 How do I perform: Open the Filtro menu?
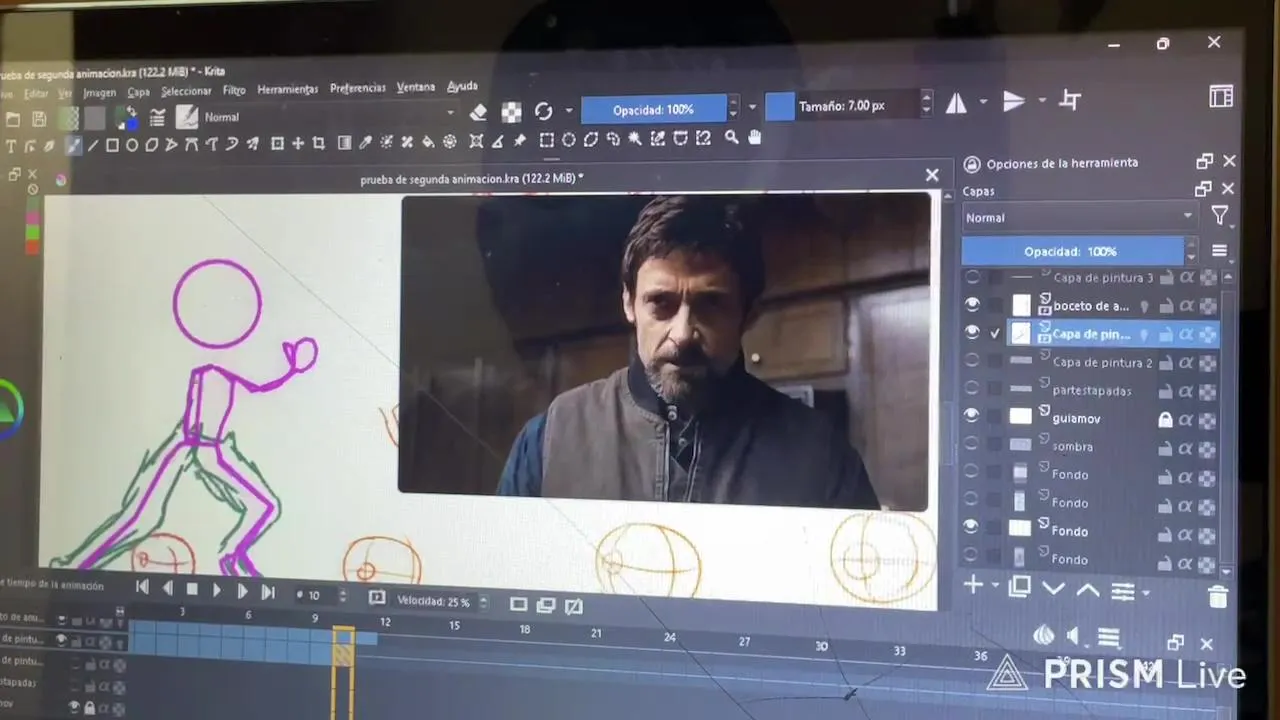[234, 90]
